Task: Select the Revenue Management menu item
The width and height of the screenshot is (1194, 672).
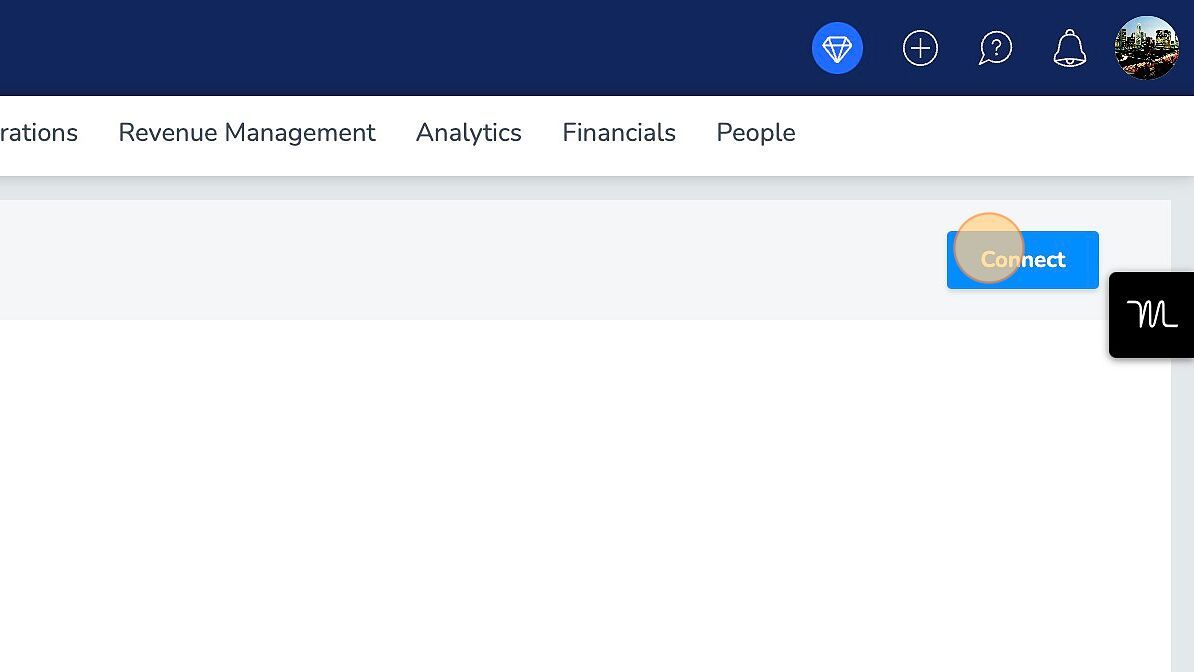Action: click(x=247, y=133)
